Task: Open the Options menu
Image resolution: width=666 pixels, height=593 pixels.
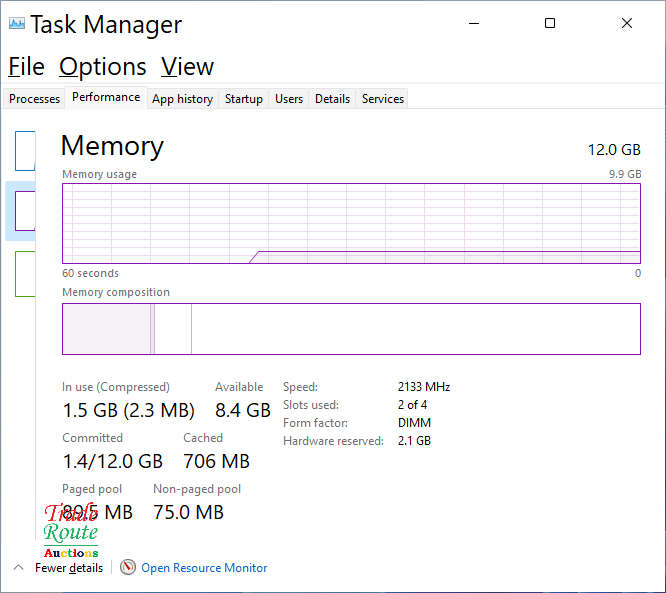Action: tap(103, 67)
